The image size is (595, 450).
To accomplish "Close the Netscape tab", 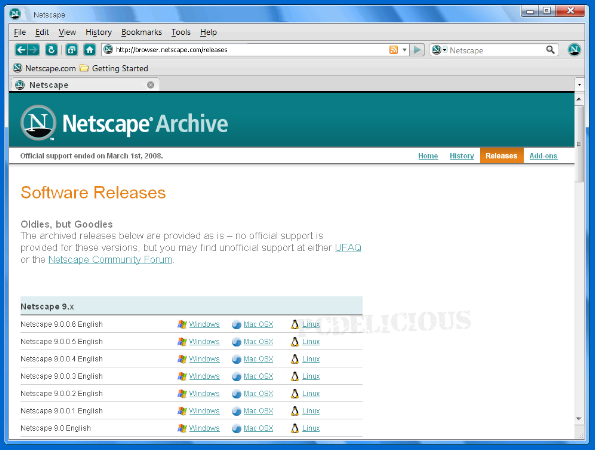I will [x=151, y=85].
